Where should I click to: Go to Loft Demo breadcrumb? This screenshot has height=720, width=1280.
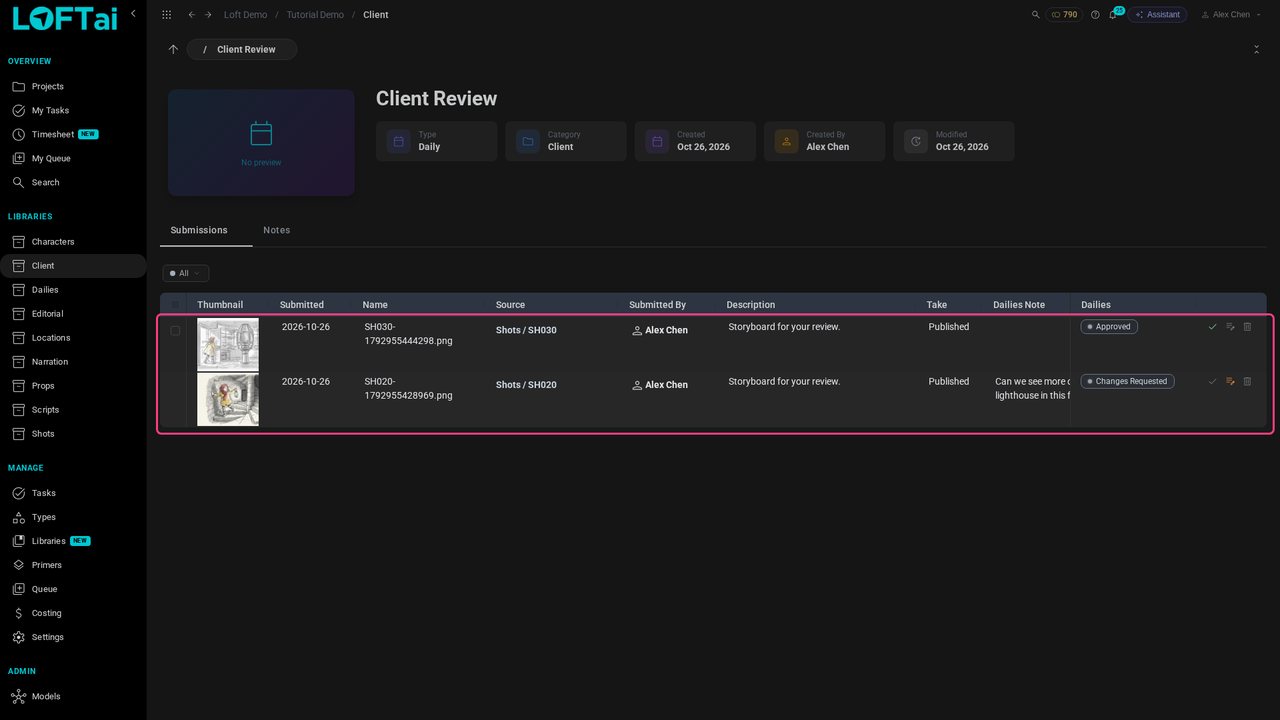(x=245, y=15)
